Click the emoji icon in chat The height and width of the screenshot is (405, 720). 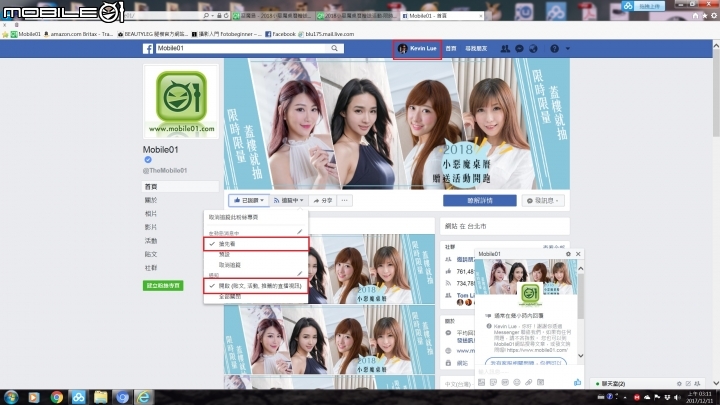pos(517,382)
